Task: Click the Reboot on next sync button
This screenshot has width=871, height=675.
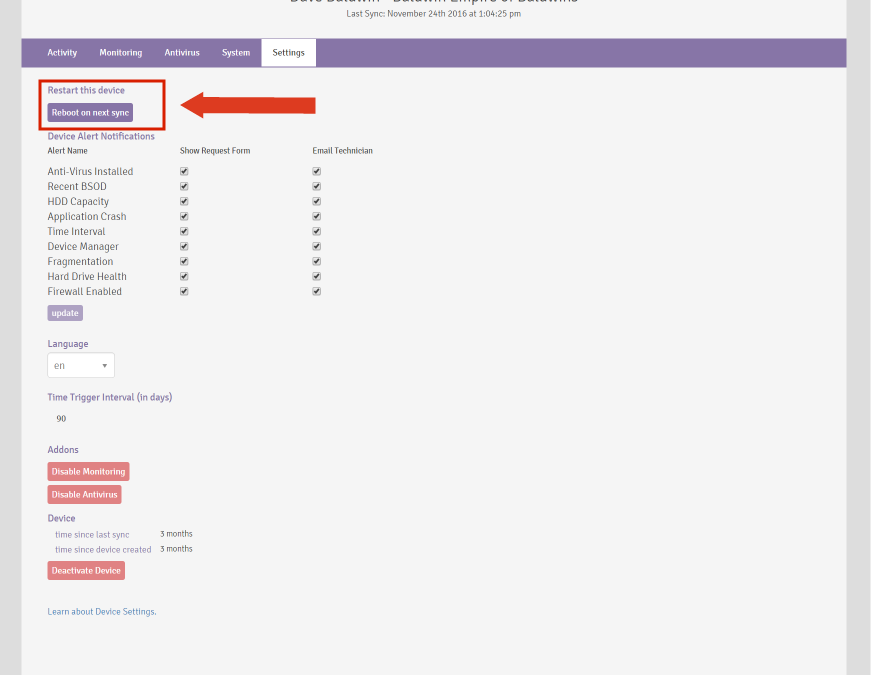Action: (x=90, y=113)
